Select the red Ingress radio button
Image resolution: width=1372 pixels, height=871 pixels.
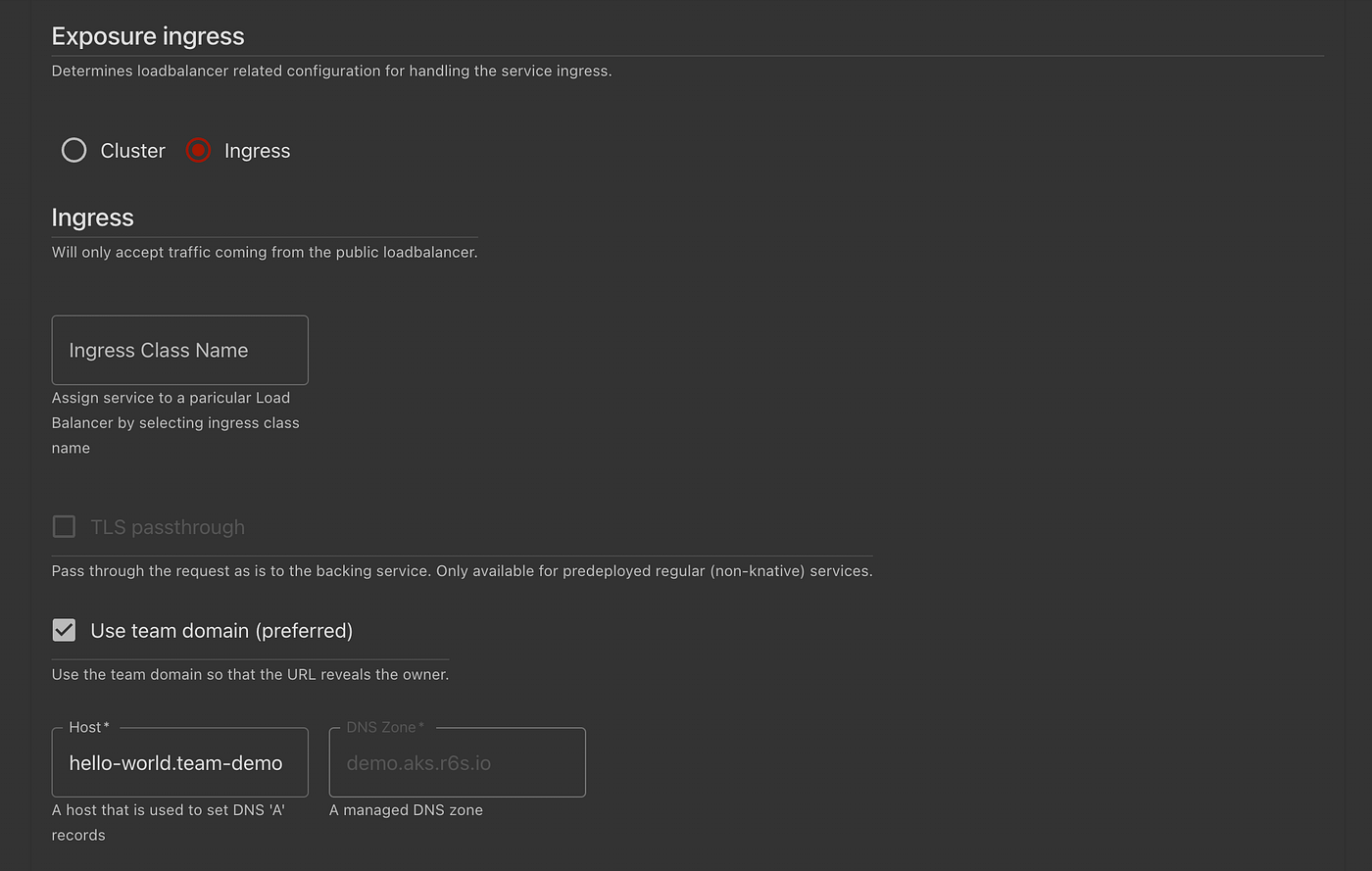pyautogui.click(x=198, y=150)
